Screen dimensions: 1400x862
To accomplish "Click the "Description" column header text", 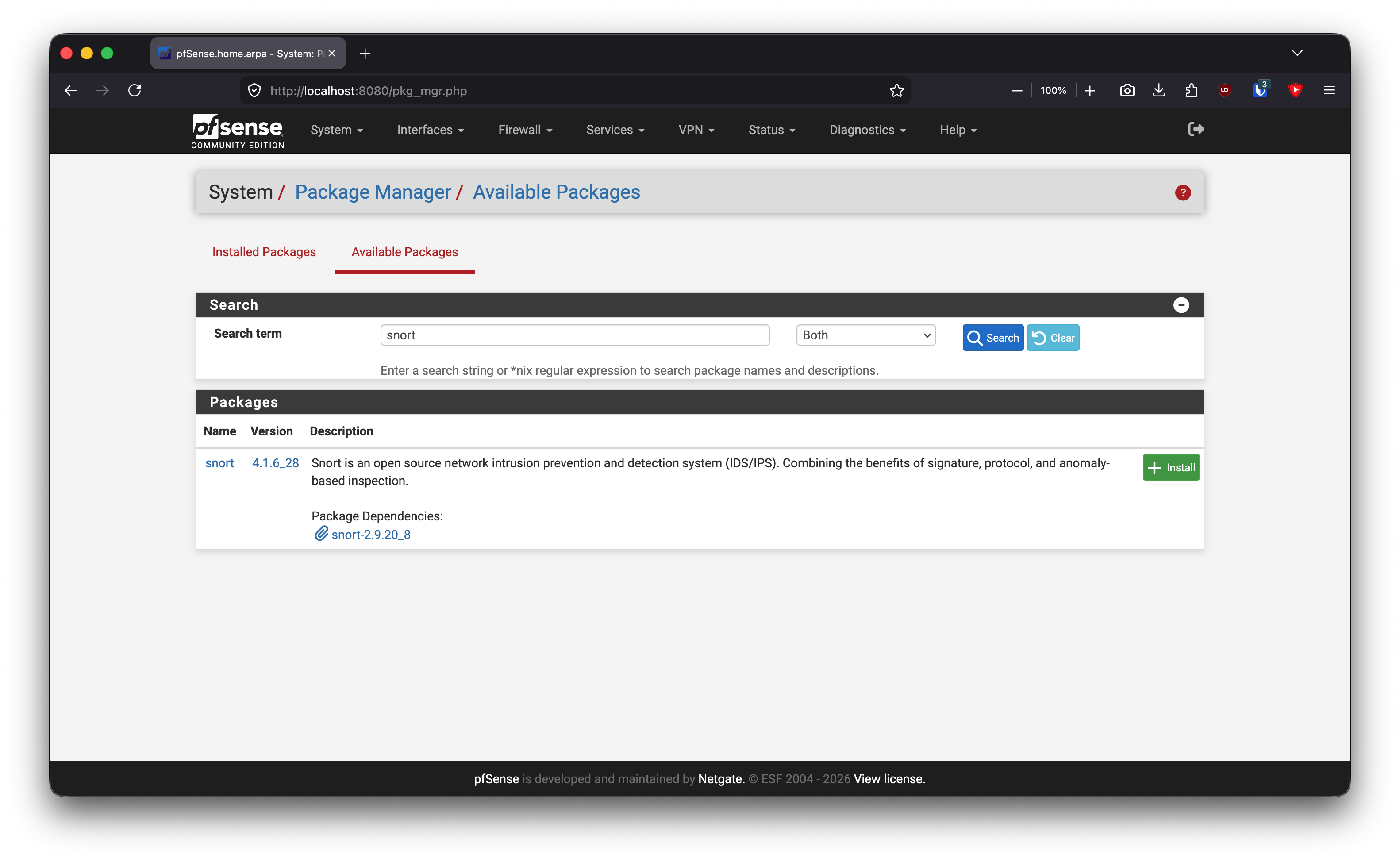I will click(342, 431).
